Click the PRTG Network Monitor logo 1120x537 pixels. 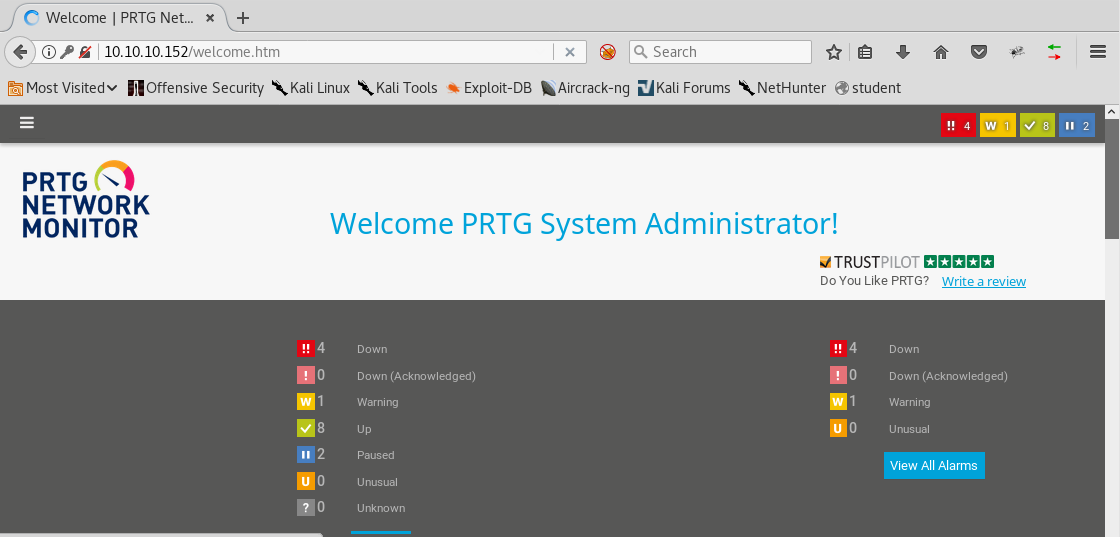(x=86, y=200)
